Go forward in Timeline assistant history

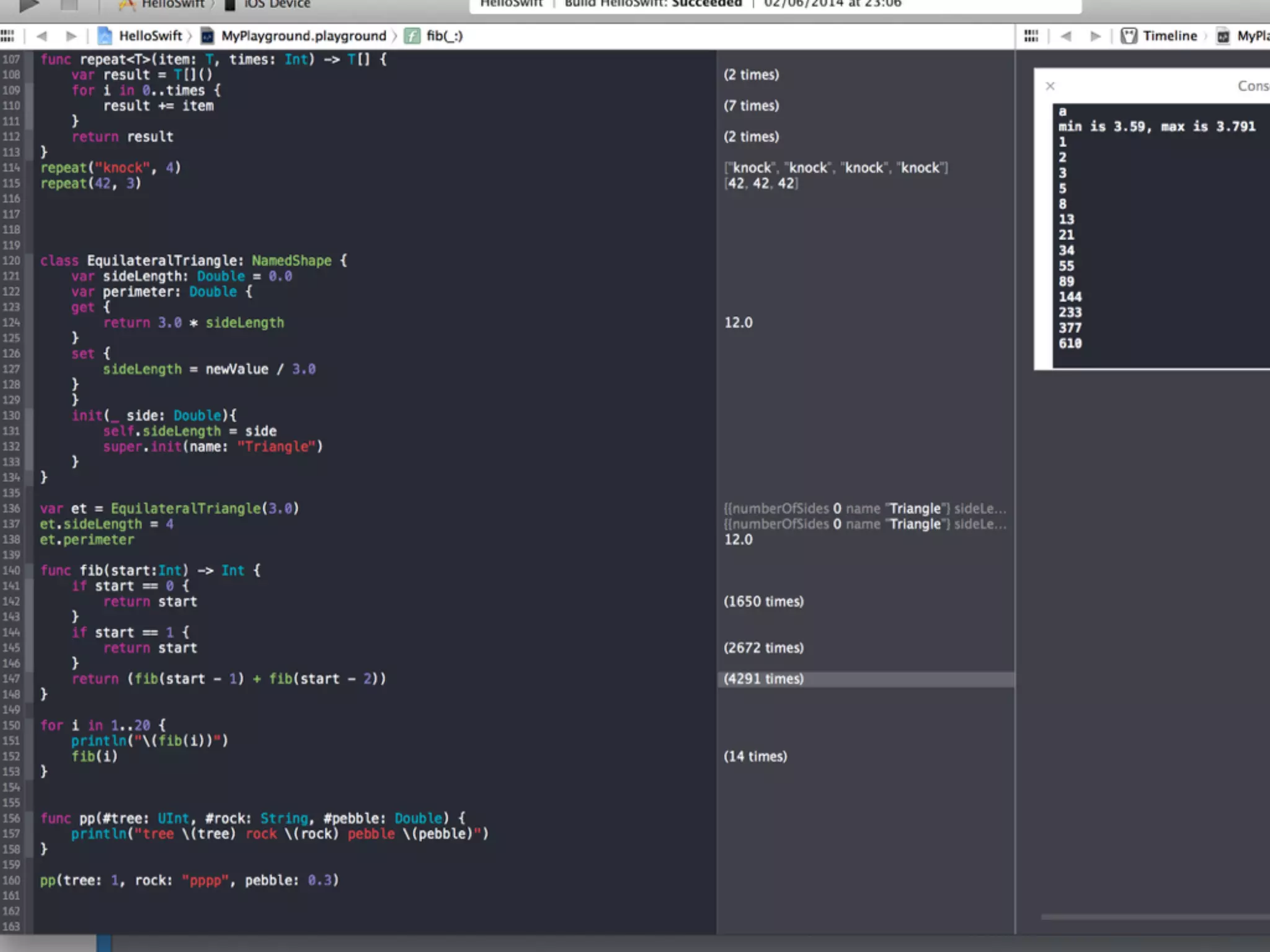1096,36
